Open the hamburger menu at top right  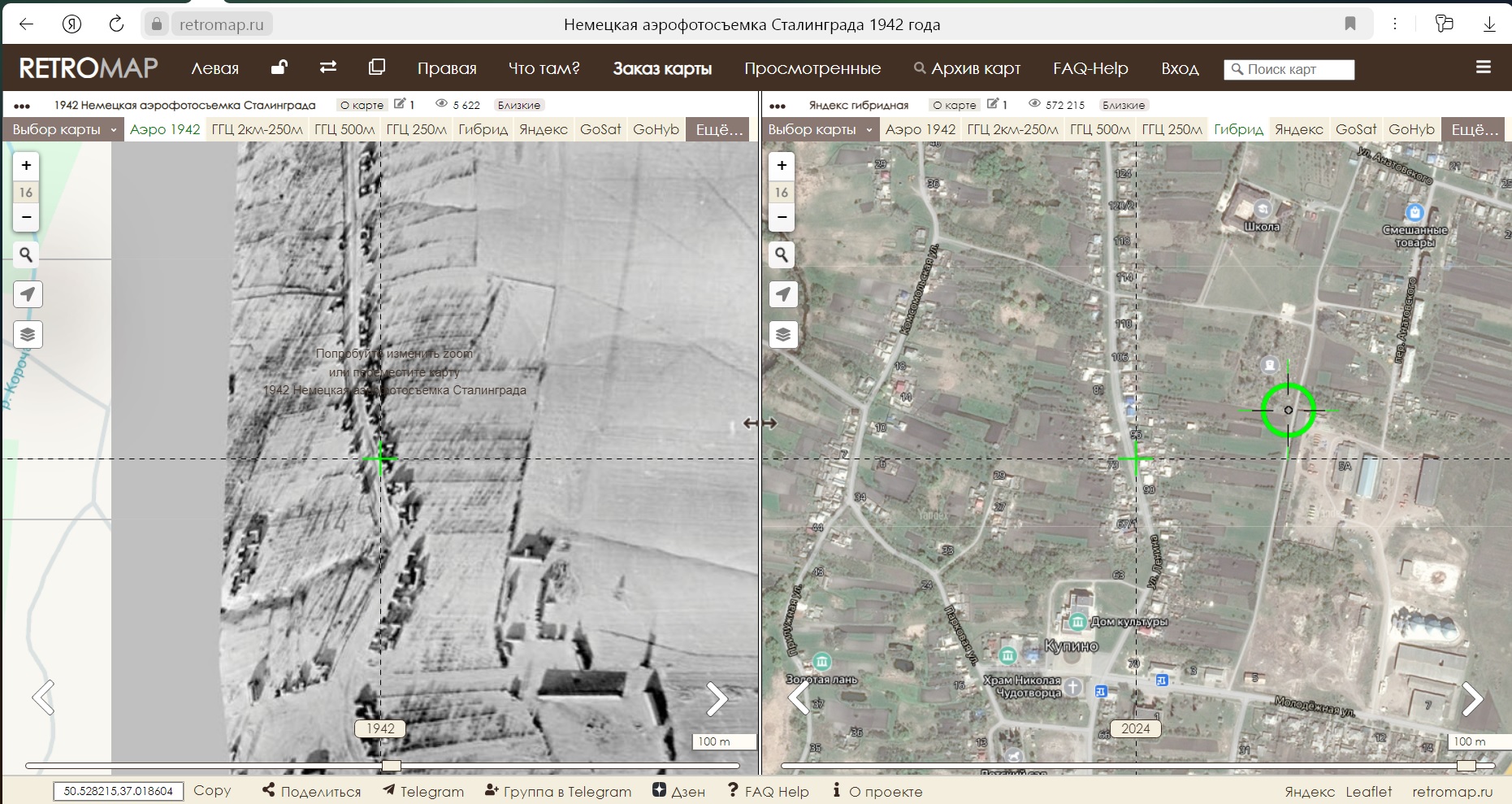point(1483,67)
